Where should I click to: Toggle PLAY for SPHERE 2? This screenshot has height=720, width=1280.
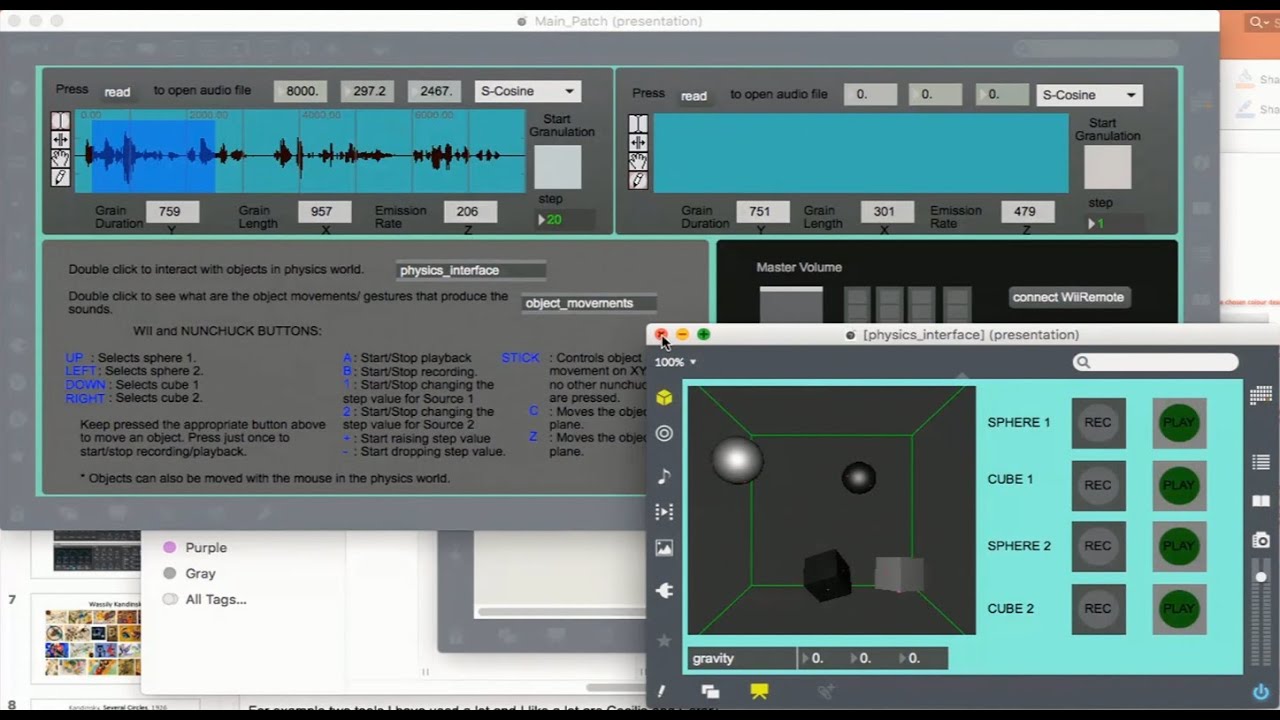click(1179, 546)
